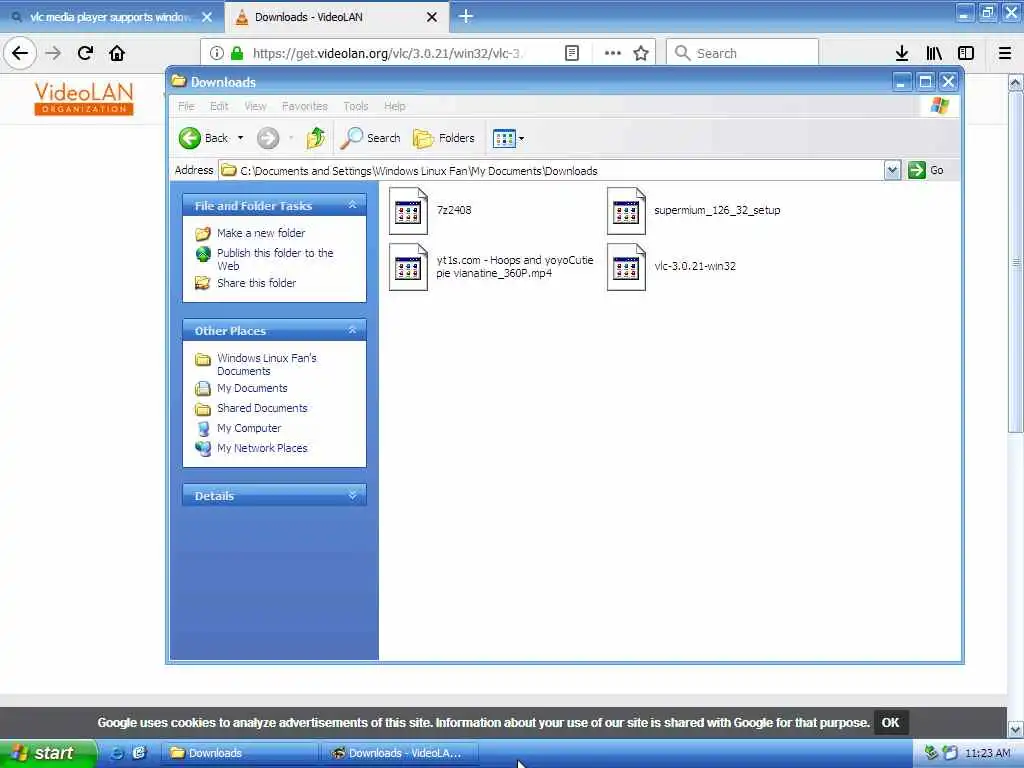
Task: Click the Go button
Action: [x=925, y=170]
